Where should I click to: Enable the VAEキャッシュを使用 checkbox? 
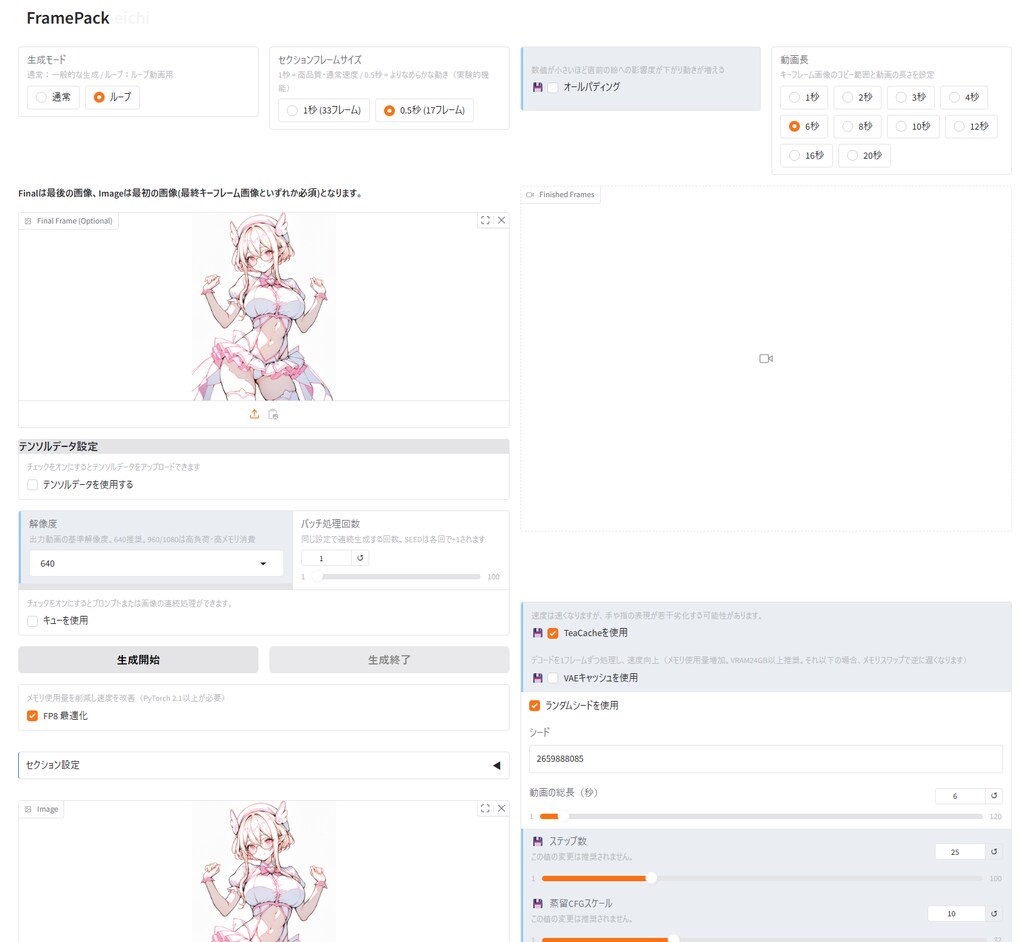(x=553, y=678)
